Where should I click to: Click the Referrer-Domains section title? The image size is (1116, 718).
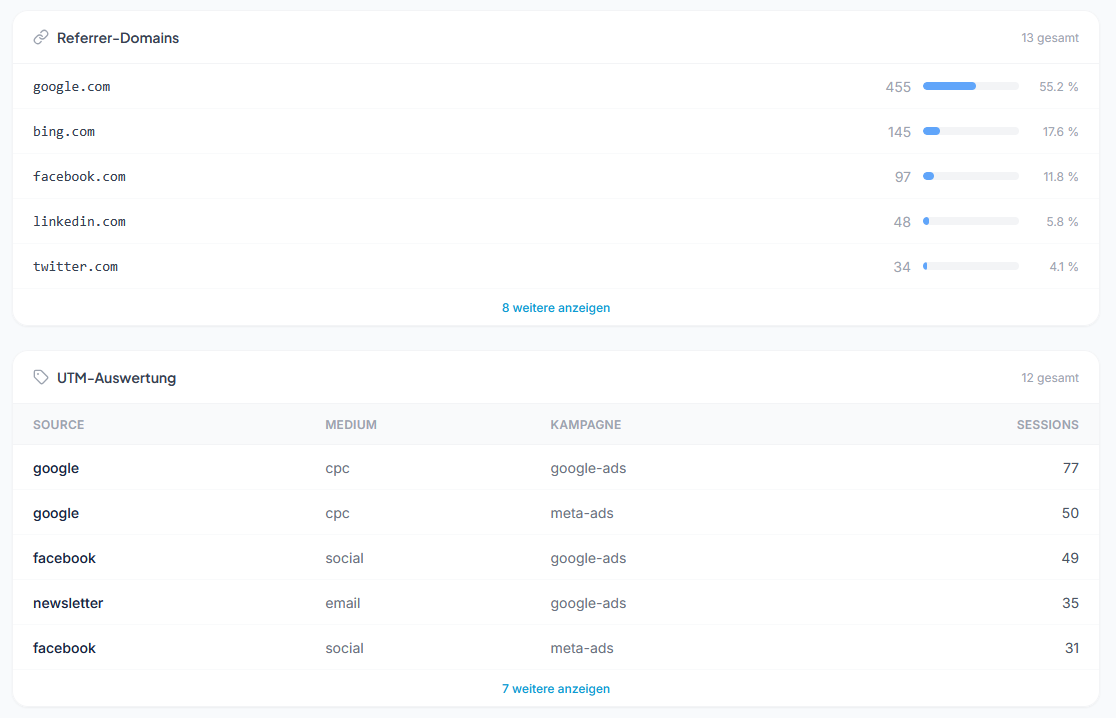pyautogui.click(x=118, y=38)
